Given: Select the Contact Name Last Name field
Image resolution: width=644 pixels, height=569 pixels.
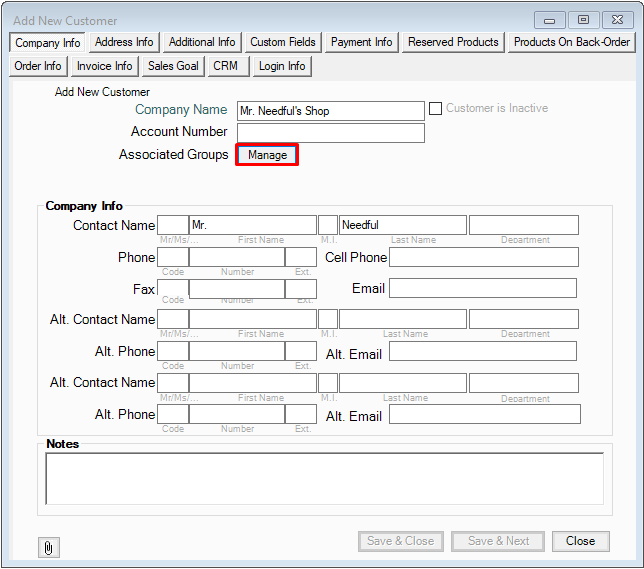Looking at the screenshot, I should pyautogui.click(x=402, y=226).
